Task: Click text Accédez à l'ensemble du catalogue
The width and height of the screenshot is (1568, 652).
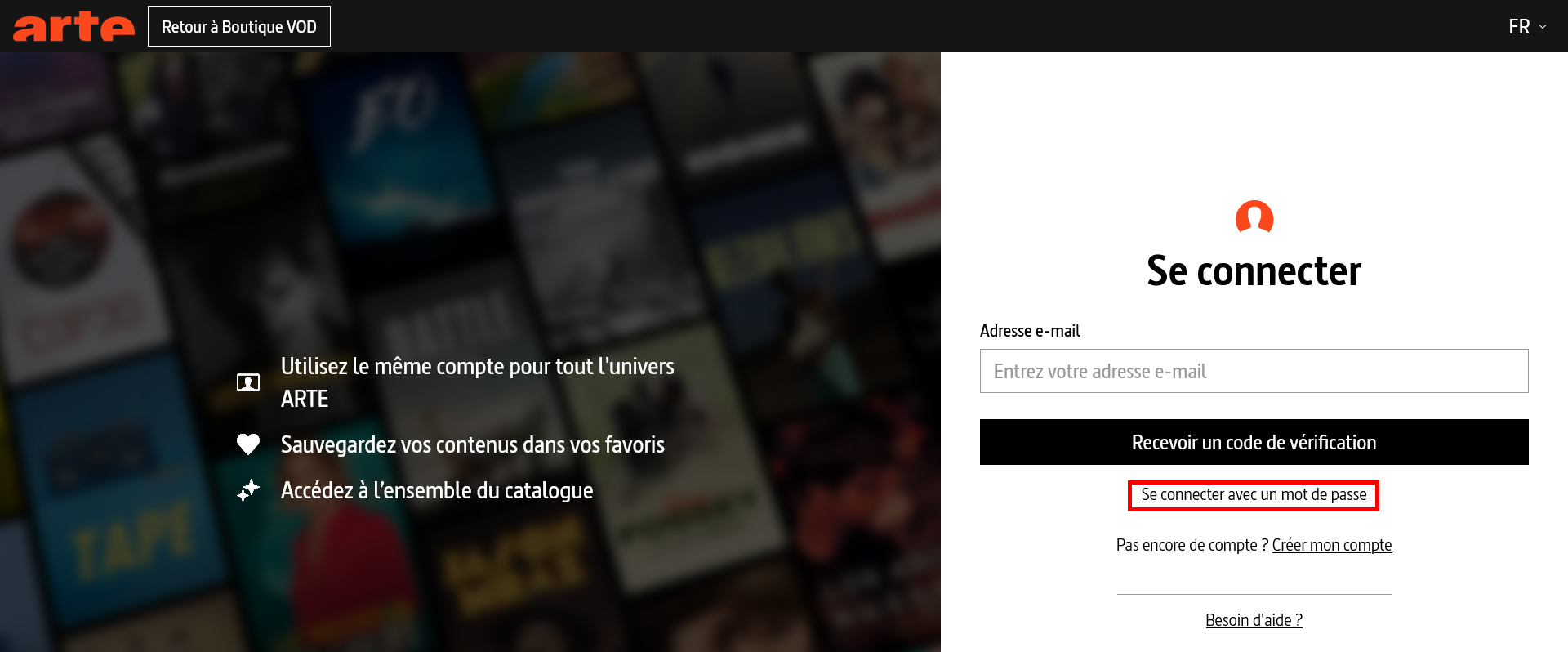Action: tap(437, 490)
